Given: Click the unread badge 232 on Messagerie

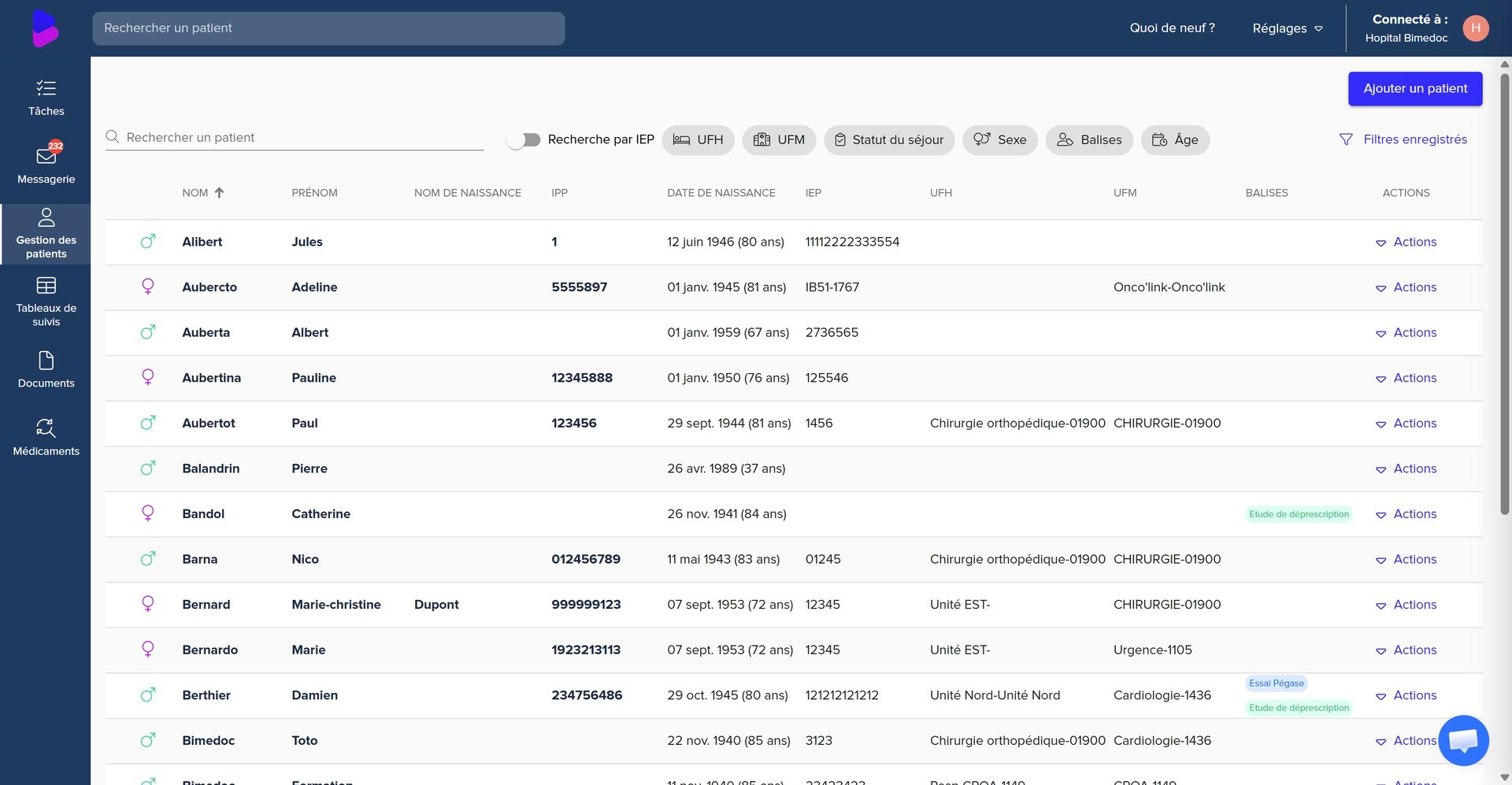Looking at the screenshot, I should point(56,146).
